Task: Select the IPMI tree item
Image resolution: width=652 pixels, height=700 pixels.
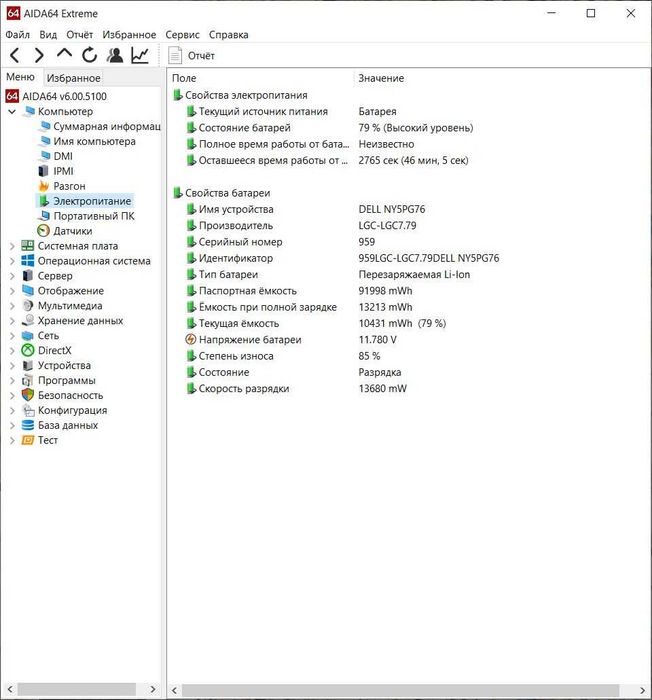Action: point(63,171)
